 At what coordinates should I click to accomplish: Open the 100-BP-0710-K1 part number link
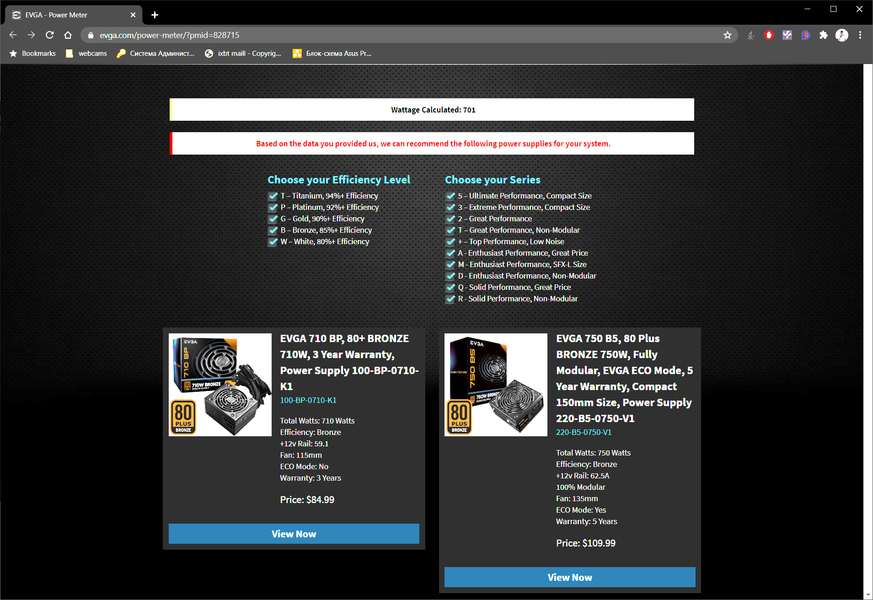[308, 400]
